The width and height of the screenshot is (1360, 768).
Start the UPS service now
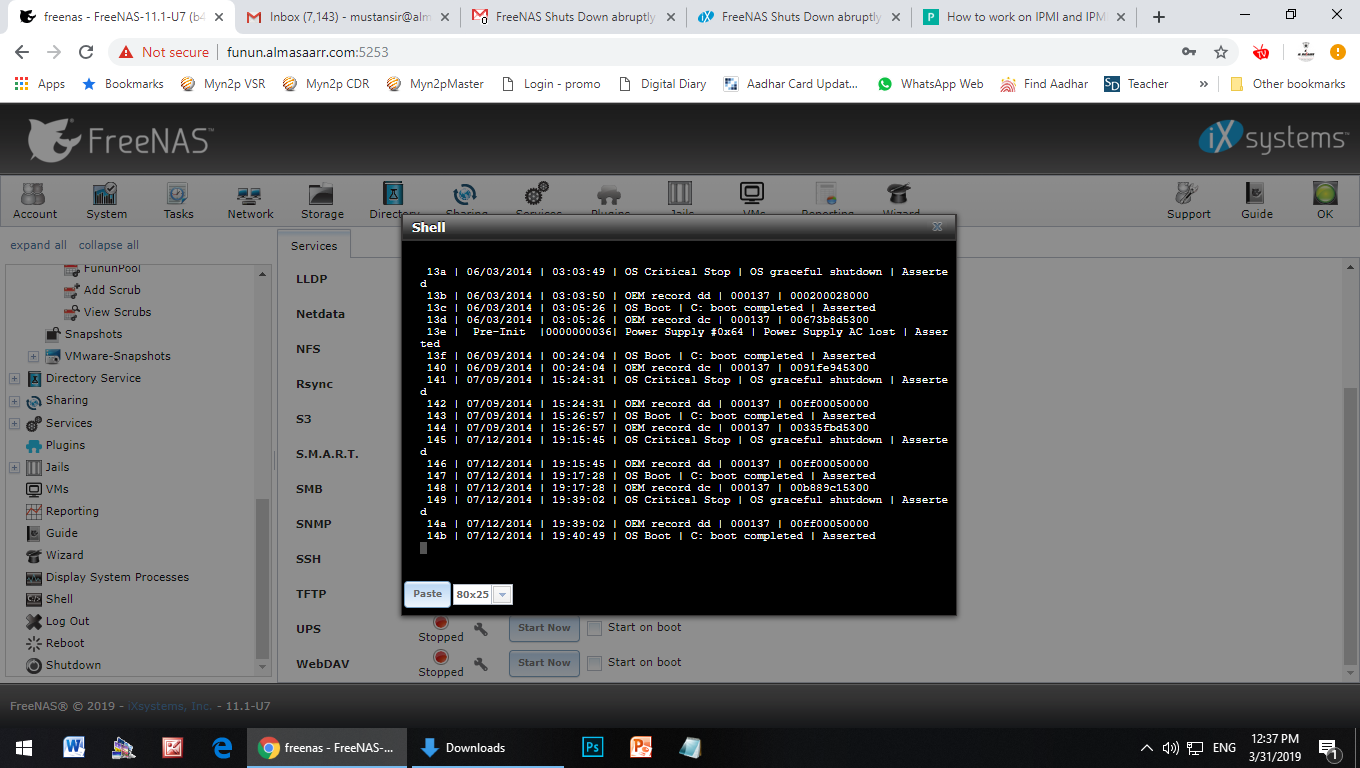click(x=544, y=628)
